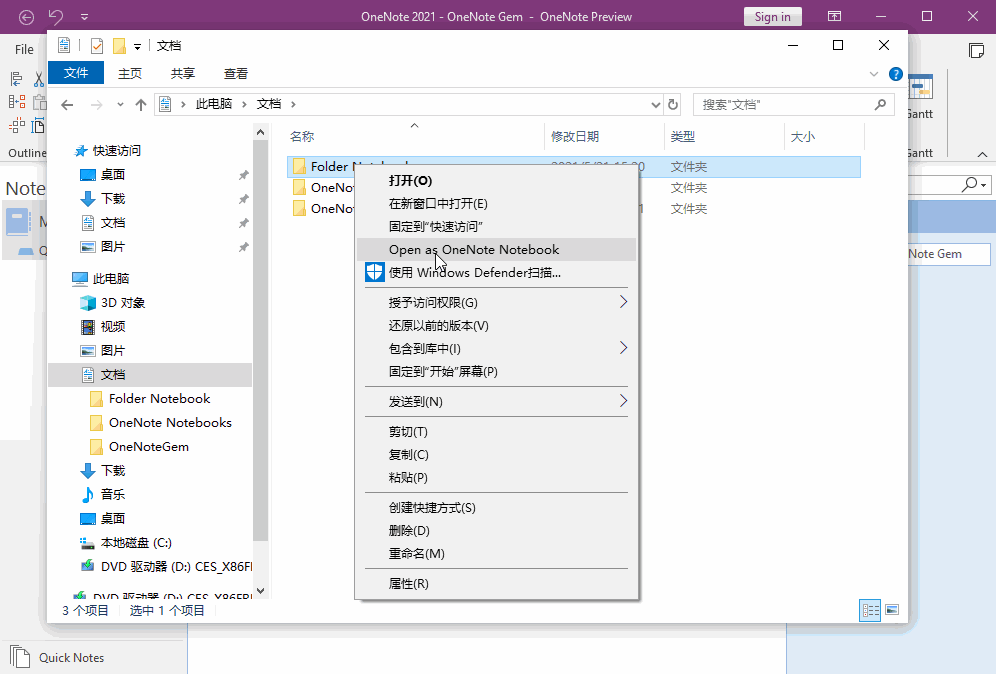The height and width of the screenshot is (674, 996).
Task: Select the DVD 驱动器 (D:) CES_X86 drive
Action: pos(165,567)
